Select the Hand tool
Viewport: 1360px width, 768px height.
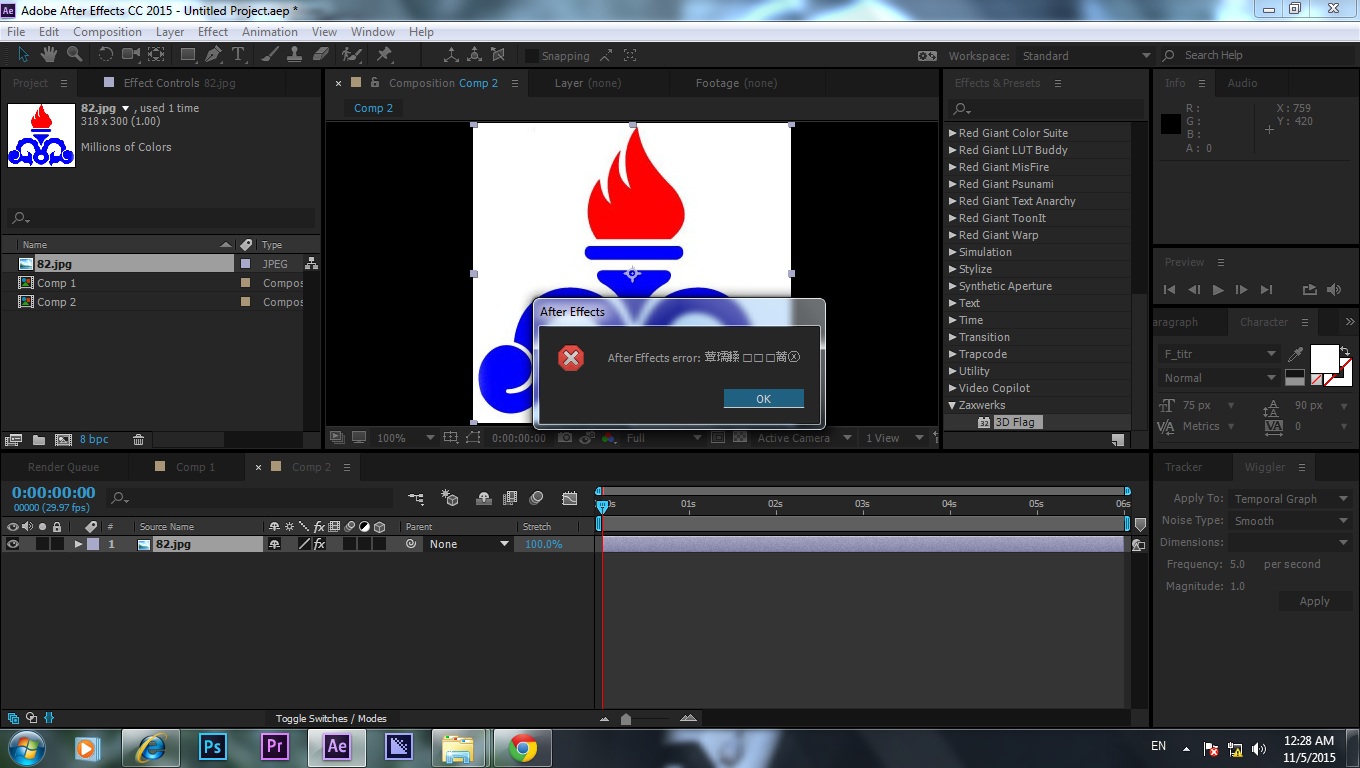click(x=49, y=55)
